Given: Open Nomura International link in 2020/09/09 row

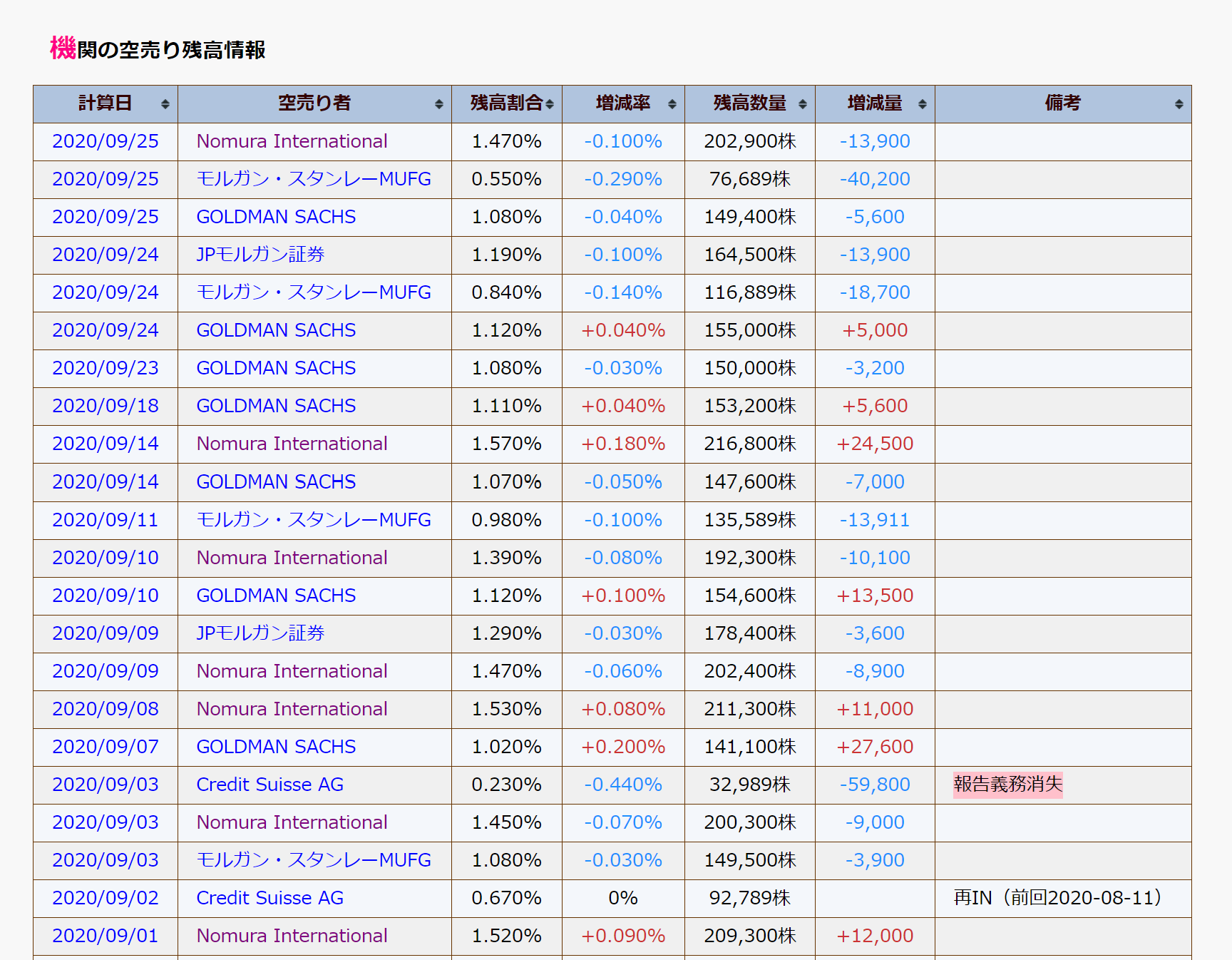Looking at the screenshot, I should point(292,671).
